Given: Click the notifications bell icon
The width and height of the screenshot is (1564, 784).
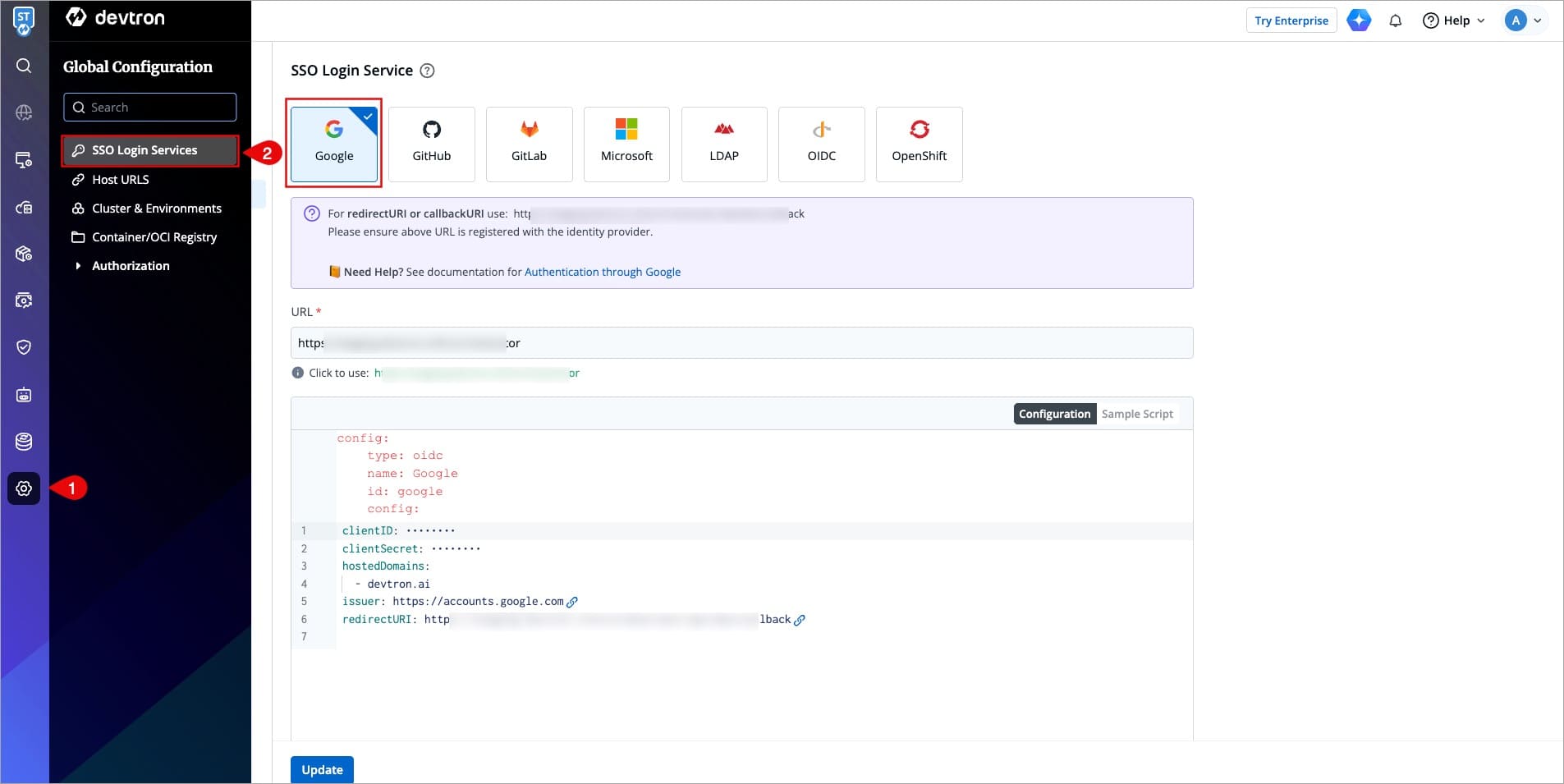Looking at the screenshot, I should click(x=1395, y=21).
